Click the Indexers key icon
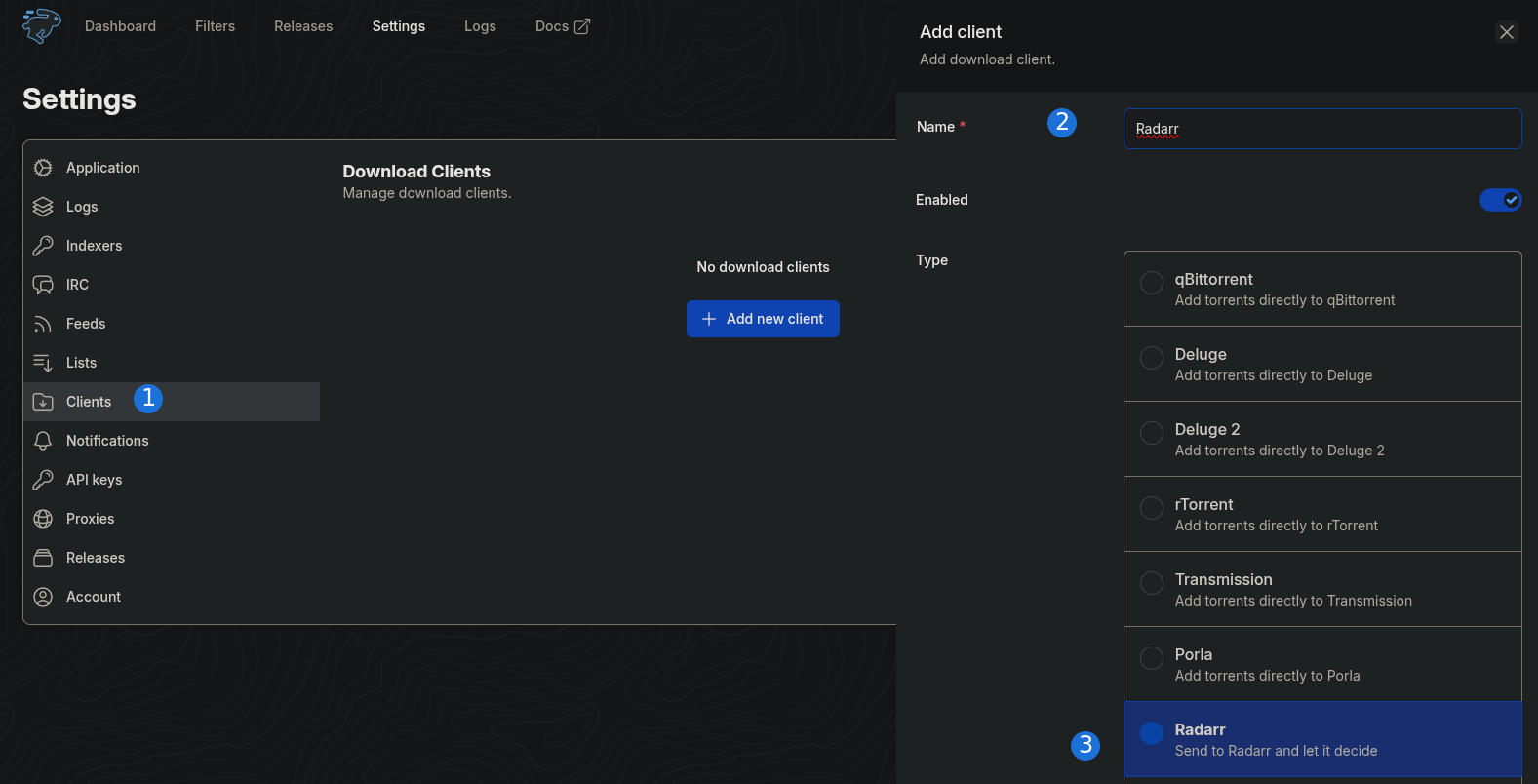 pyautogui.click(x=43, y=246)
